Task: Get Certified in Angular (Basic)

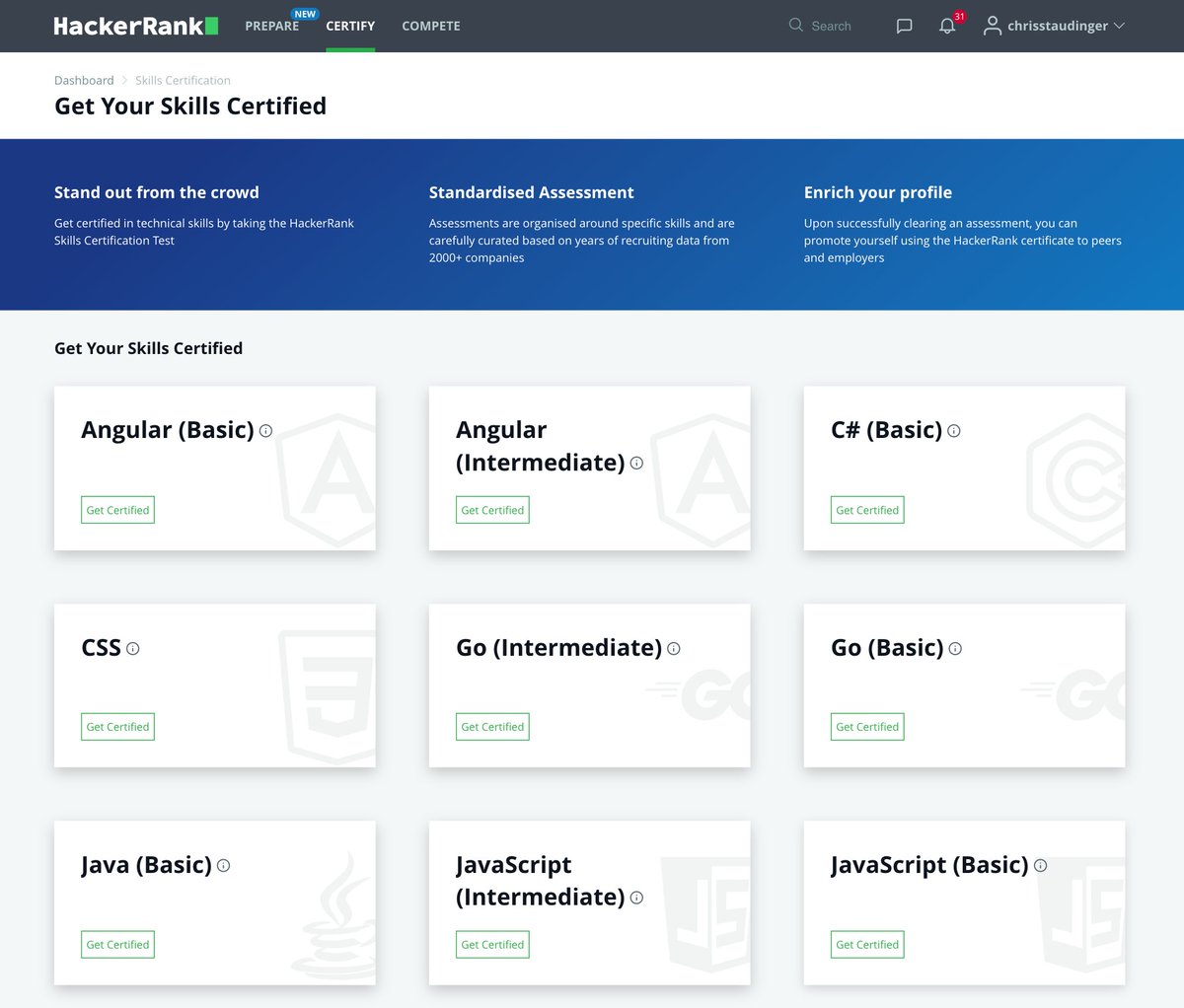Action: (x=117, y=510)
